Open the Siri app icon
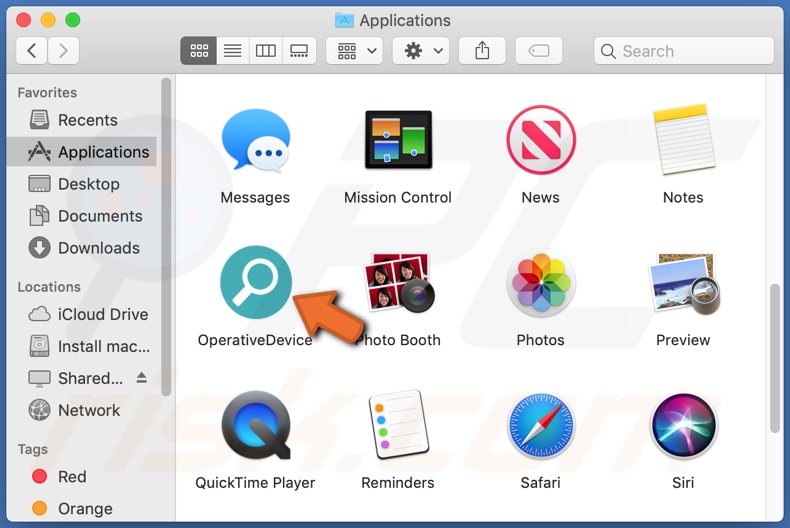This screenshot has width=790, height=528. [x=683, y=426]
